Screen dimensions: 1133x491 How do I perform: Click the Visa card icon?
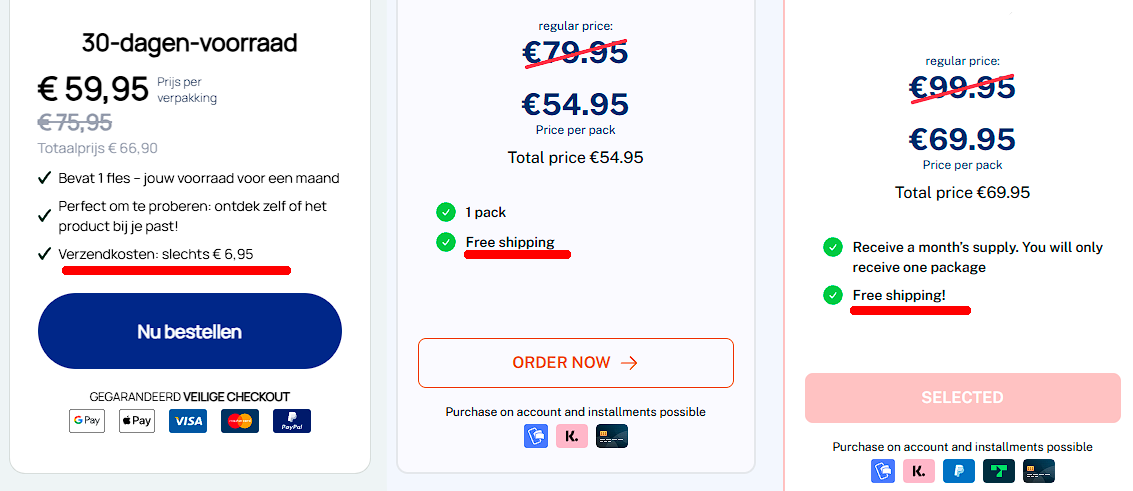point(187,421)
